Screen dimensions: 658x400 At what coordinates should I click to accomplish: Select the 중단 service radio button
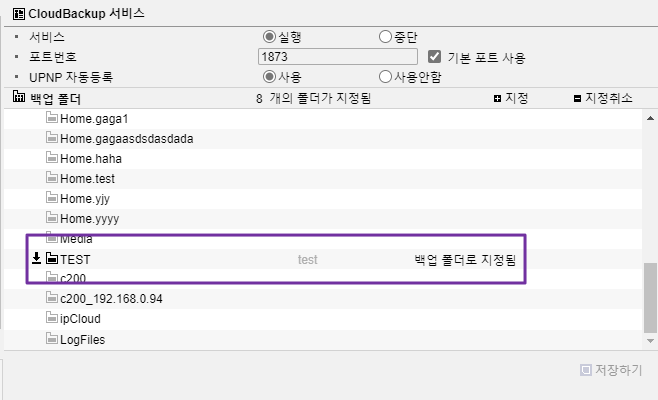[x=385, y=37]
